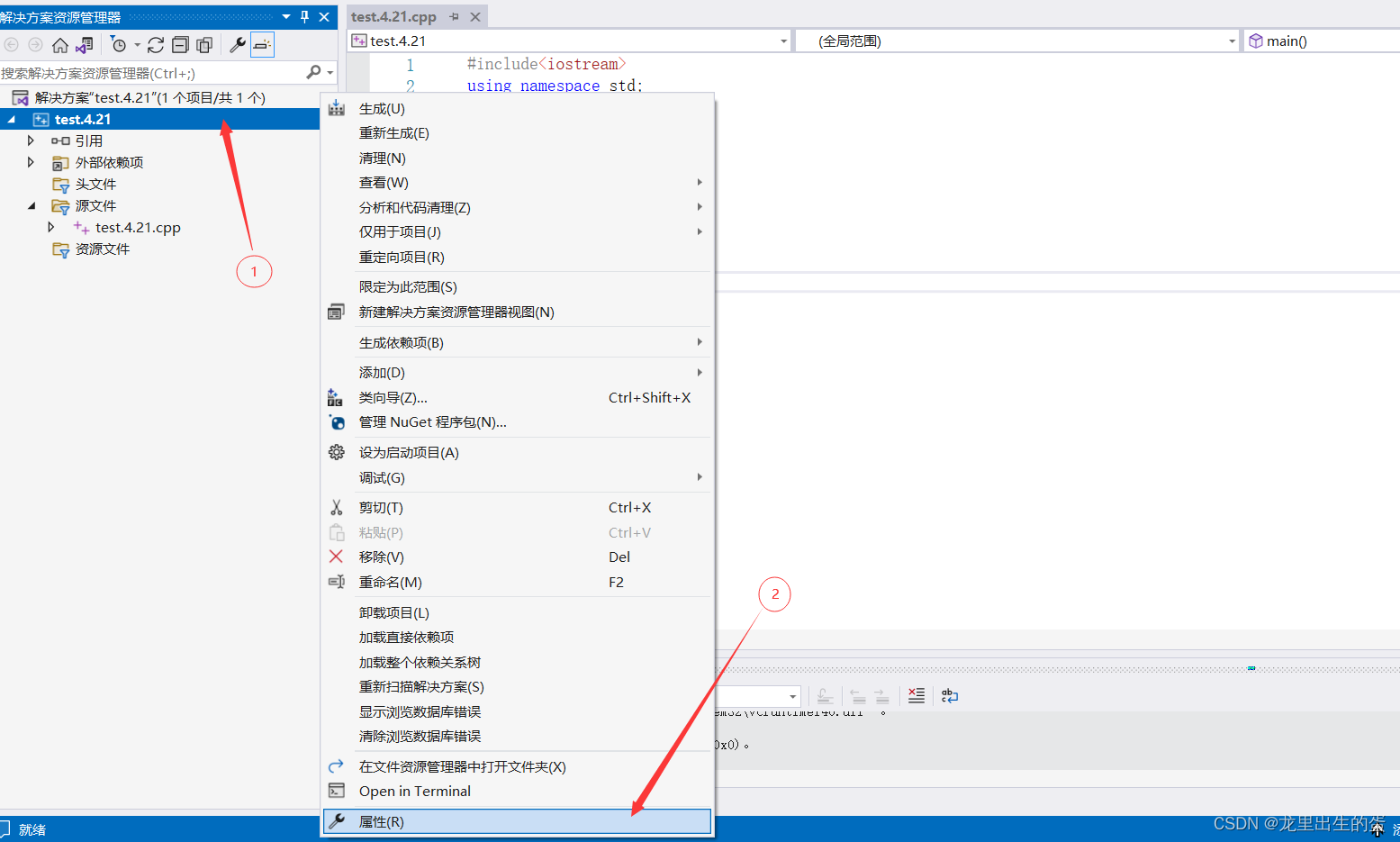Choose 重新生成(E) Rebuild

(518, 132)
